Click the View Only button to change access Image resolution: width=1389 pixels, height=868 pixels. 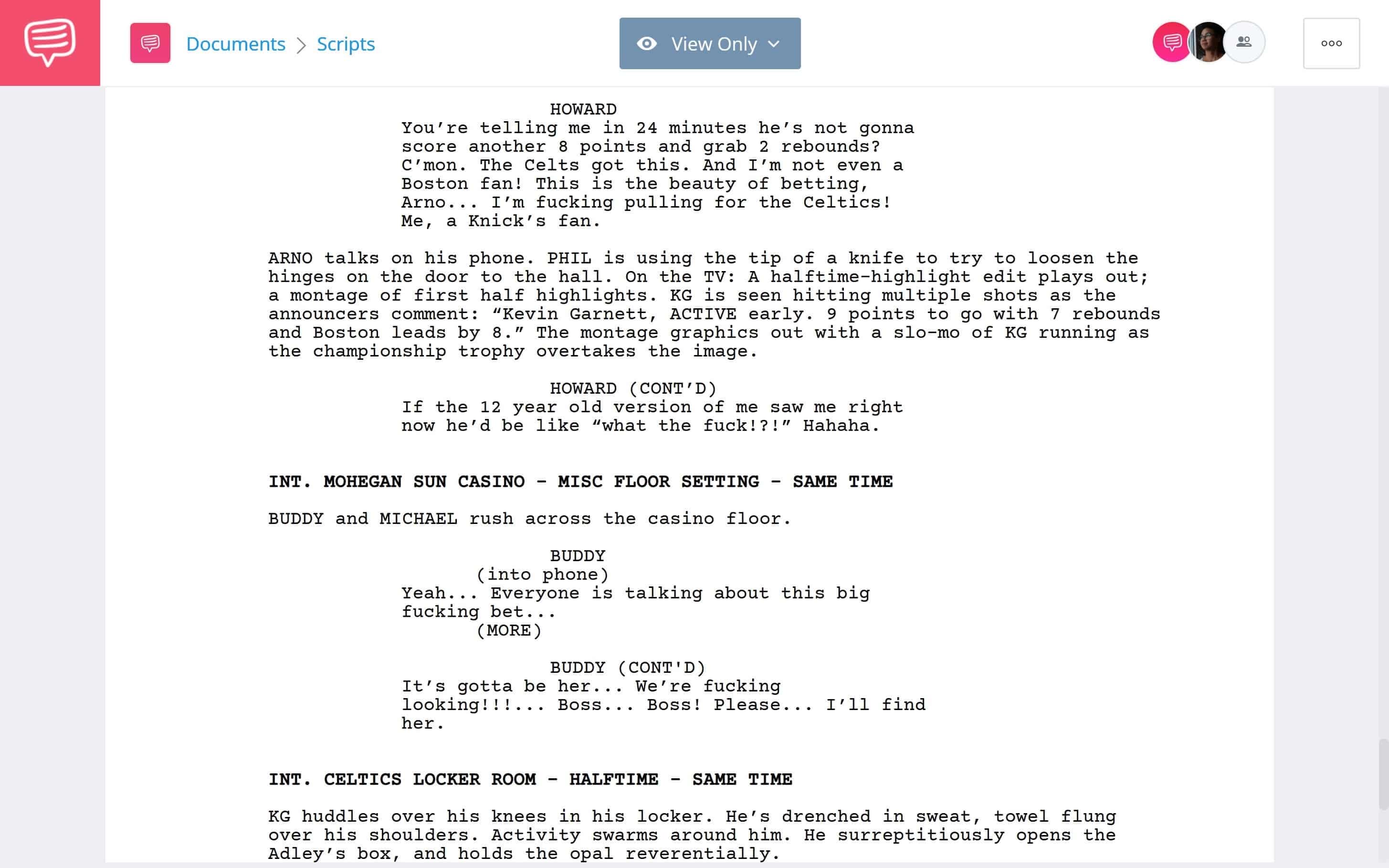pos(709,43)
